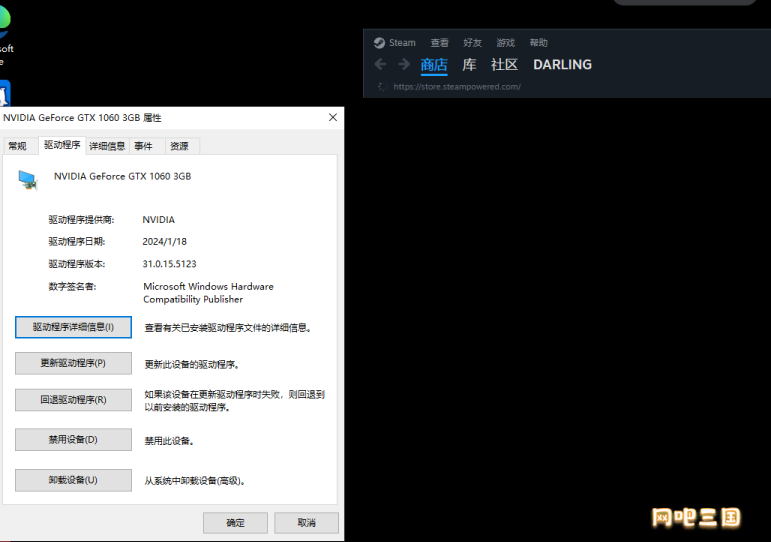Click the driver date 2024/1/18

click(165, 241)
